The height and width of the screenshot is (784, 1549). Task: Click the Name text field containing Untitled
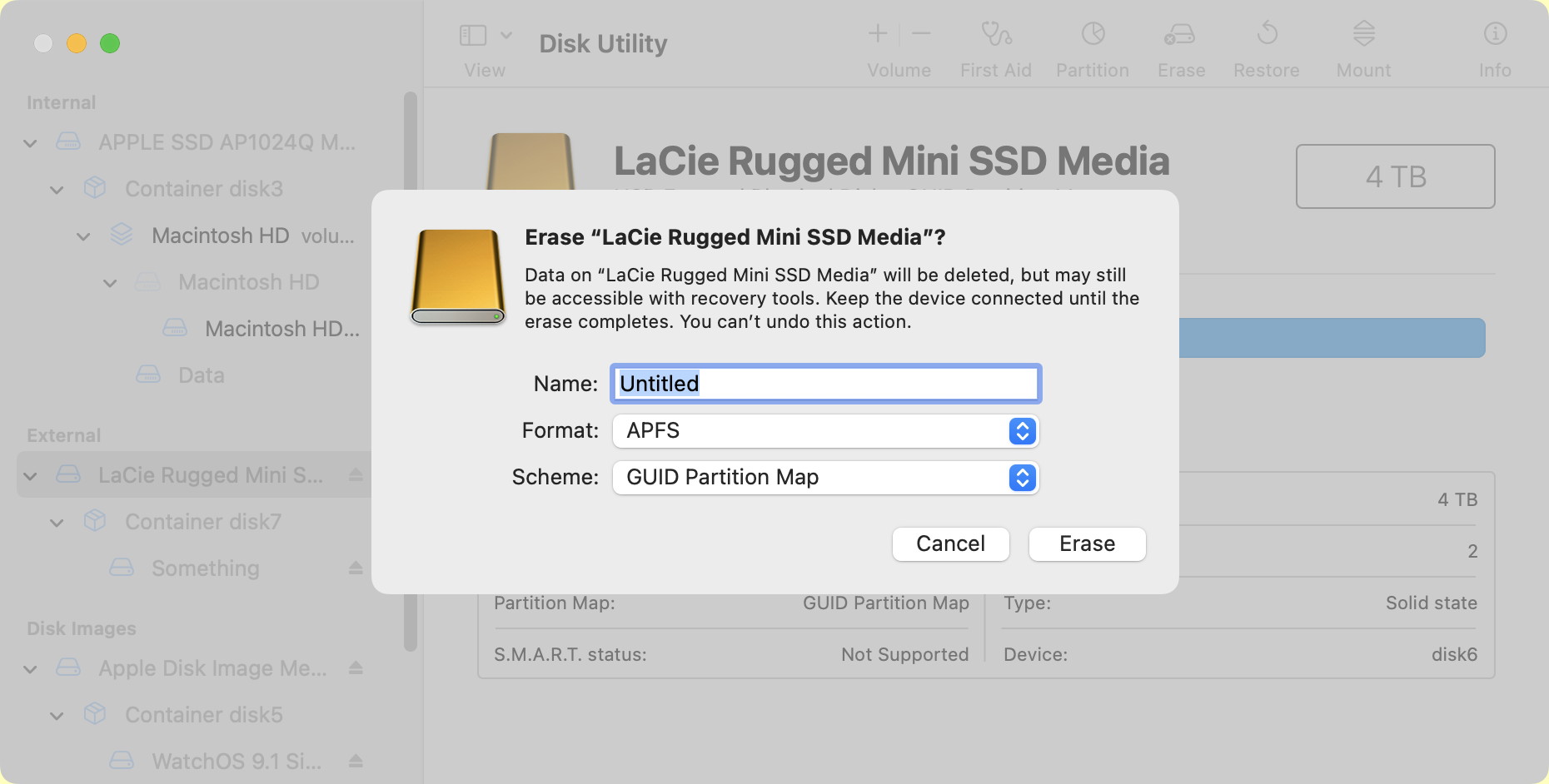coord(825,384)
